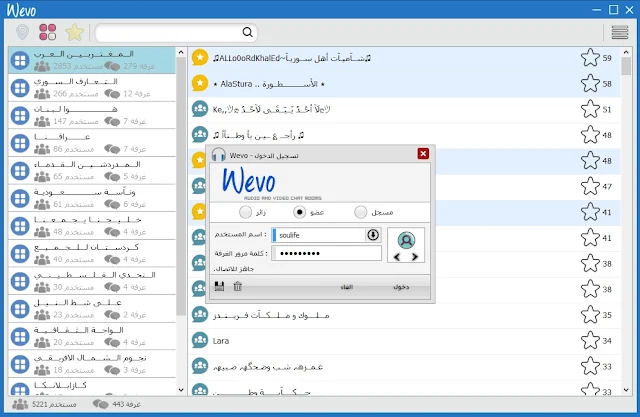The height and width of the screenshot is (417, 640).
Task: Choose the زائر (visitor) radio button
Action: [246, 212]
